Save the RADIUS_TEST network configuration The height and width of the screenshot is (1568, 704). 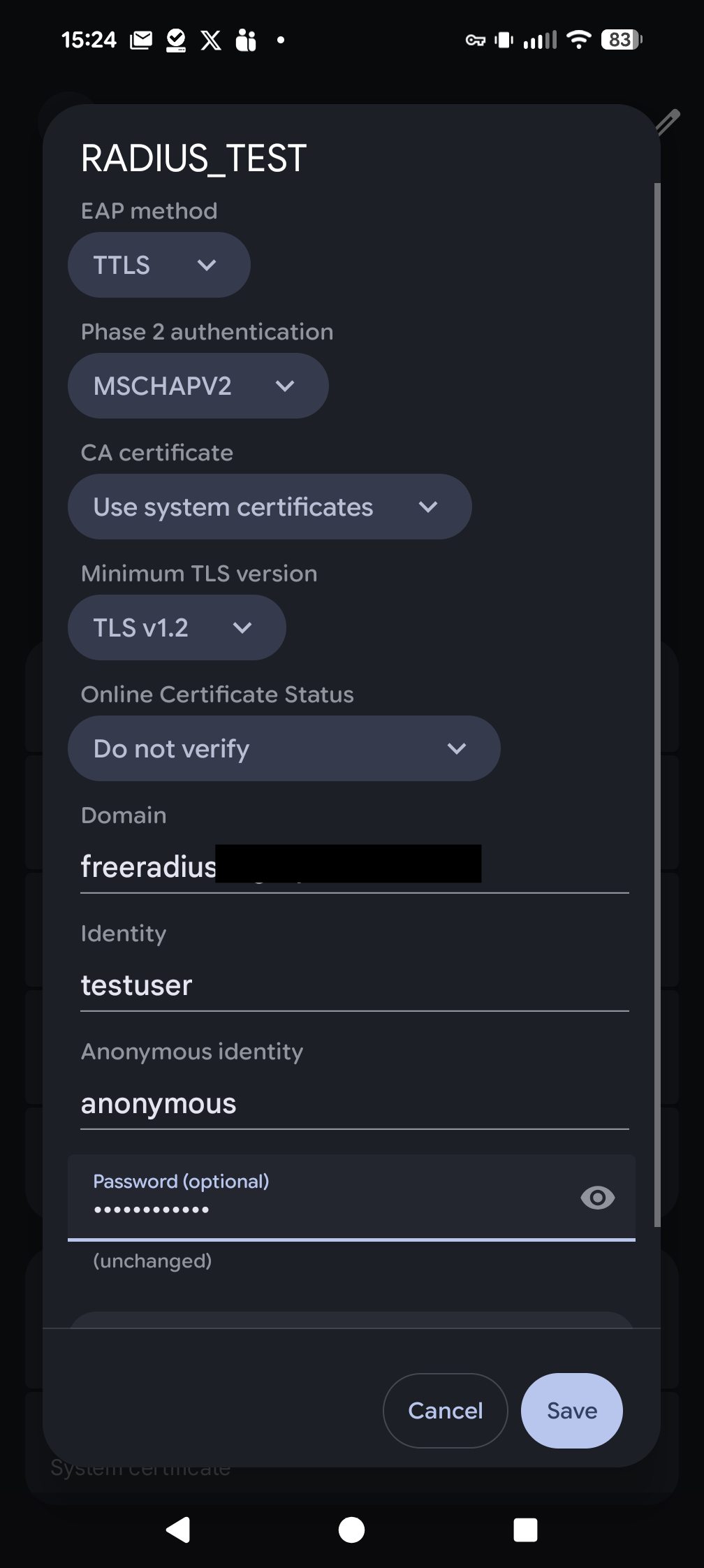[x=571, y=1410]
